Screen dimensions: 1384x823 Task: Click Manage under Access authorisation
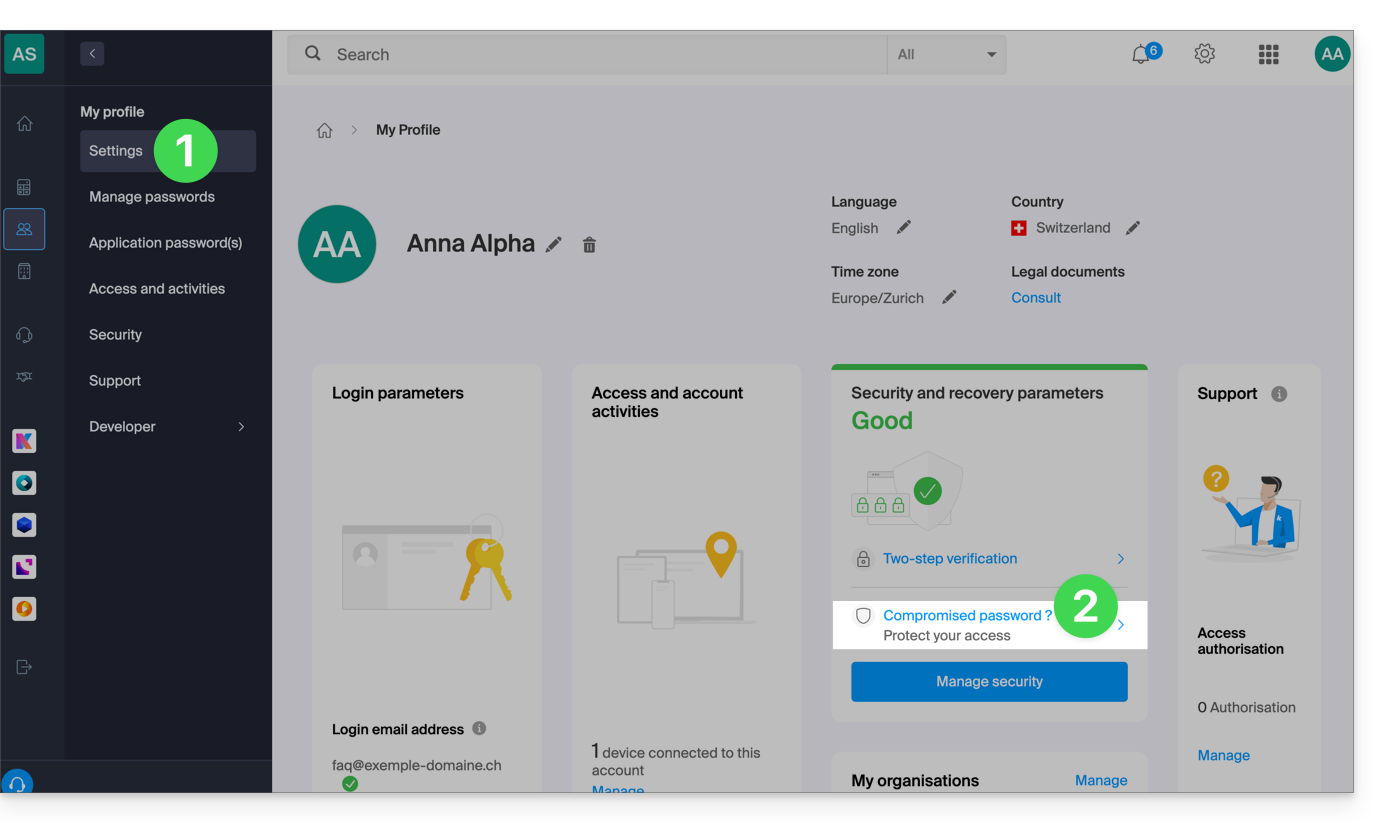[1224, 756]
